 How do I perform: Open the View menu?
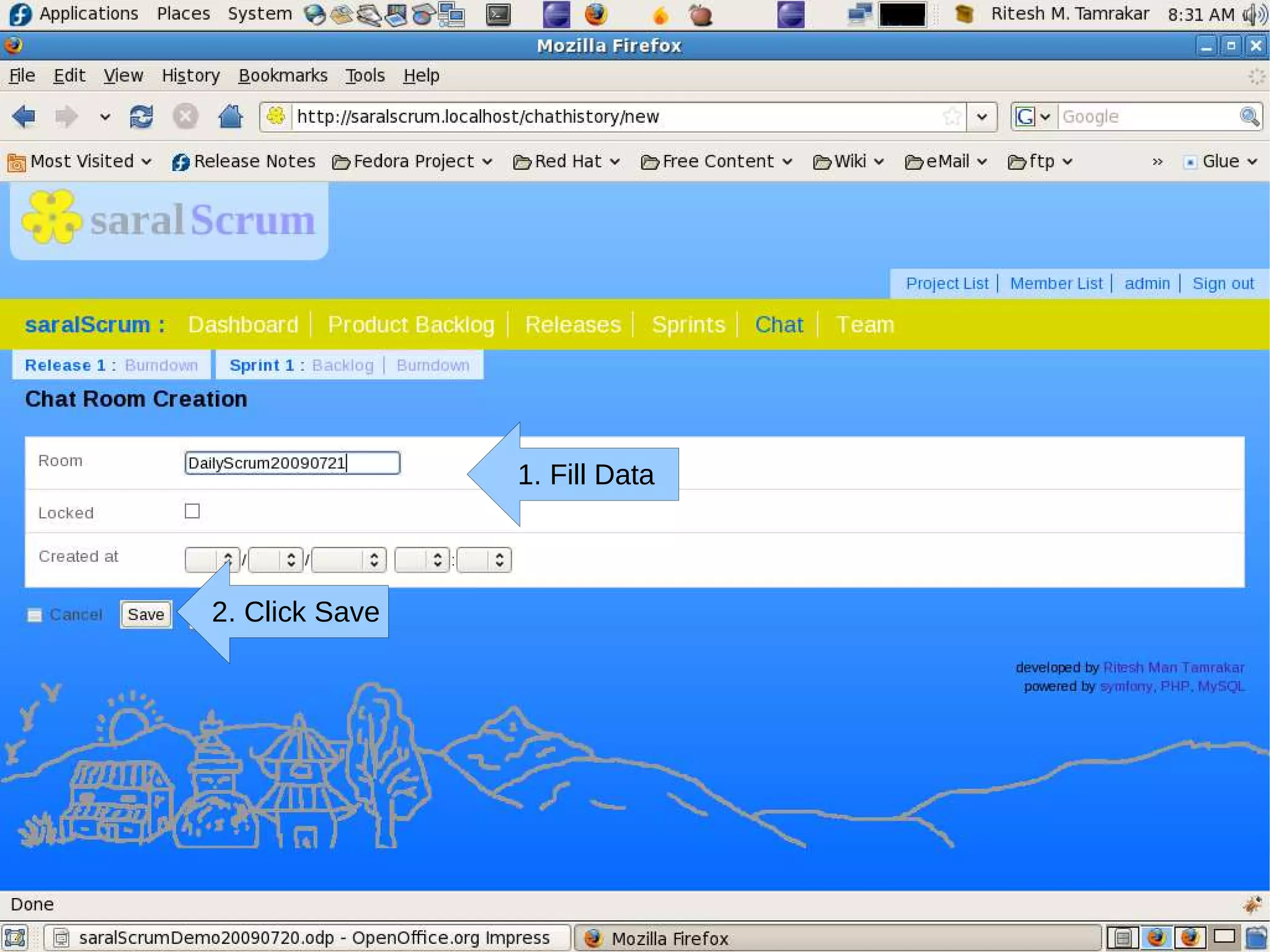(123, 76)
